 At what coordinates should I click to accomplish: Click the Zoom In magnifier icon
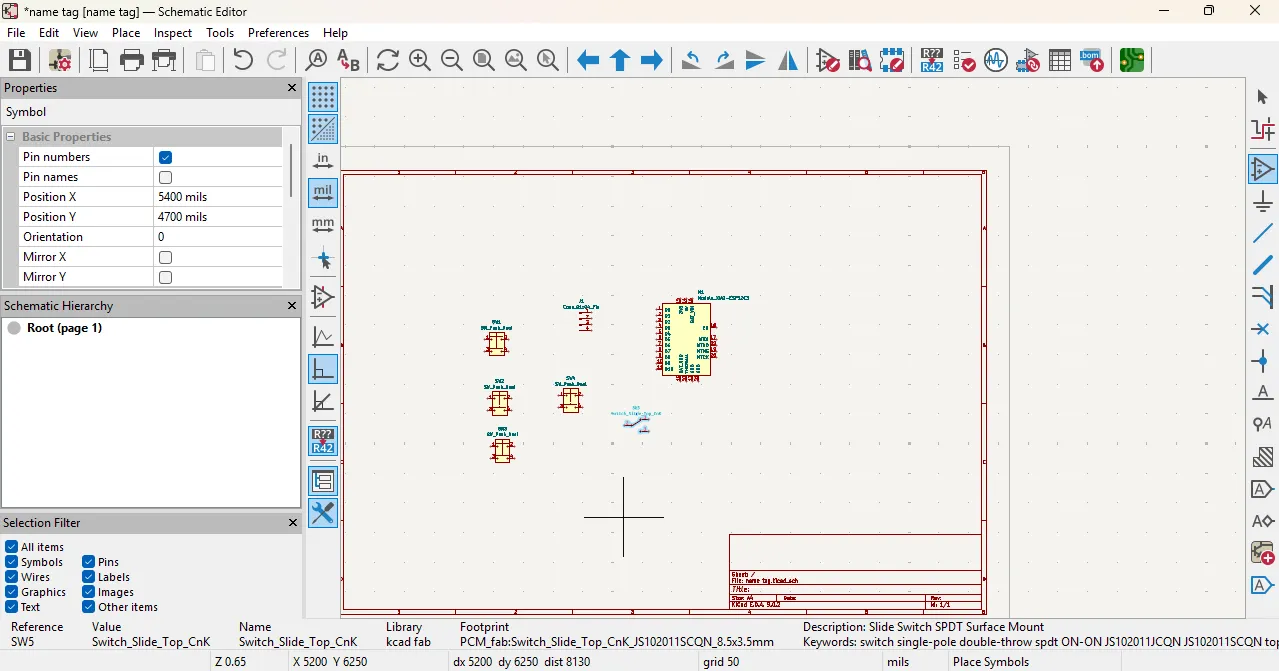(420, 60)
